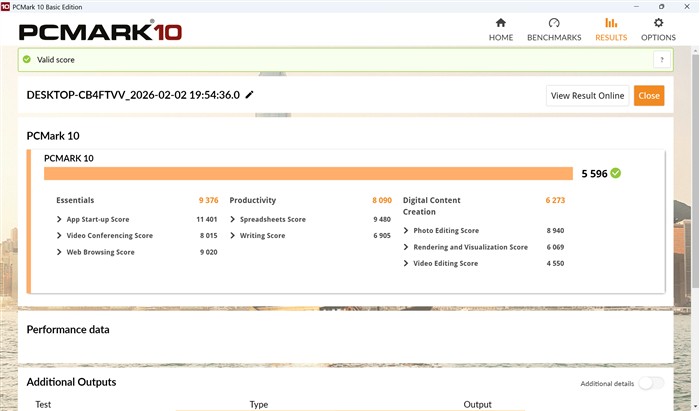
Task: Open the Home icon in navigation
Action: tap(501, 23)
